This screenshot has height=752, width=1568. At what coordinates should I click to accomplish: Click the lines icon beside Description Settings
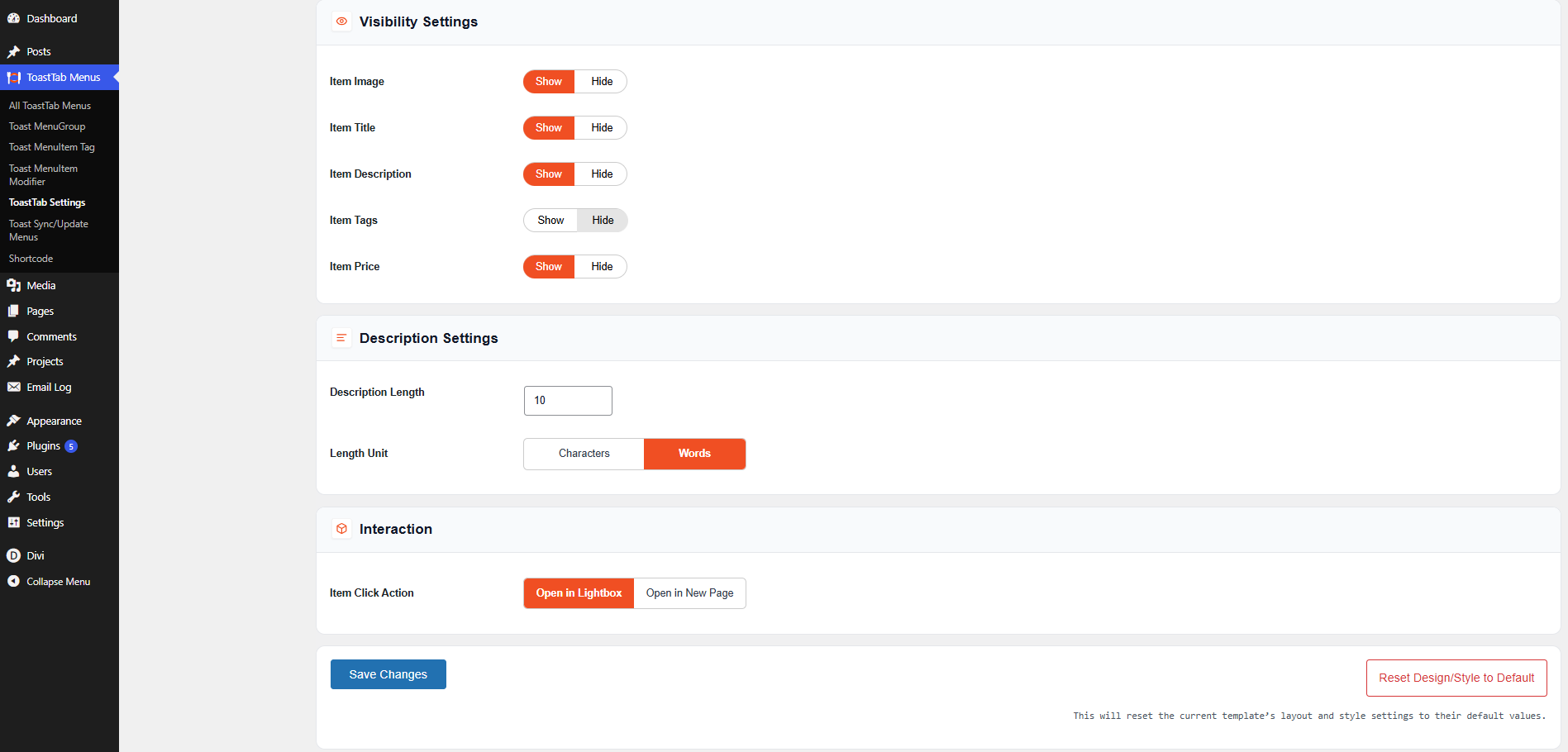point(341,338)
